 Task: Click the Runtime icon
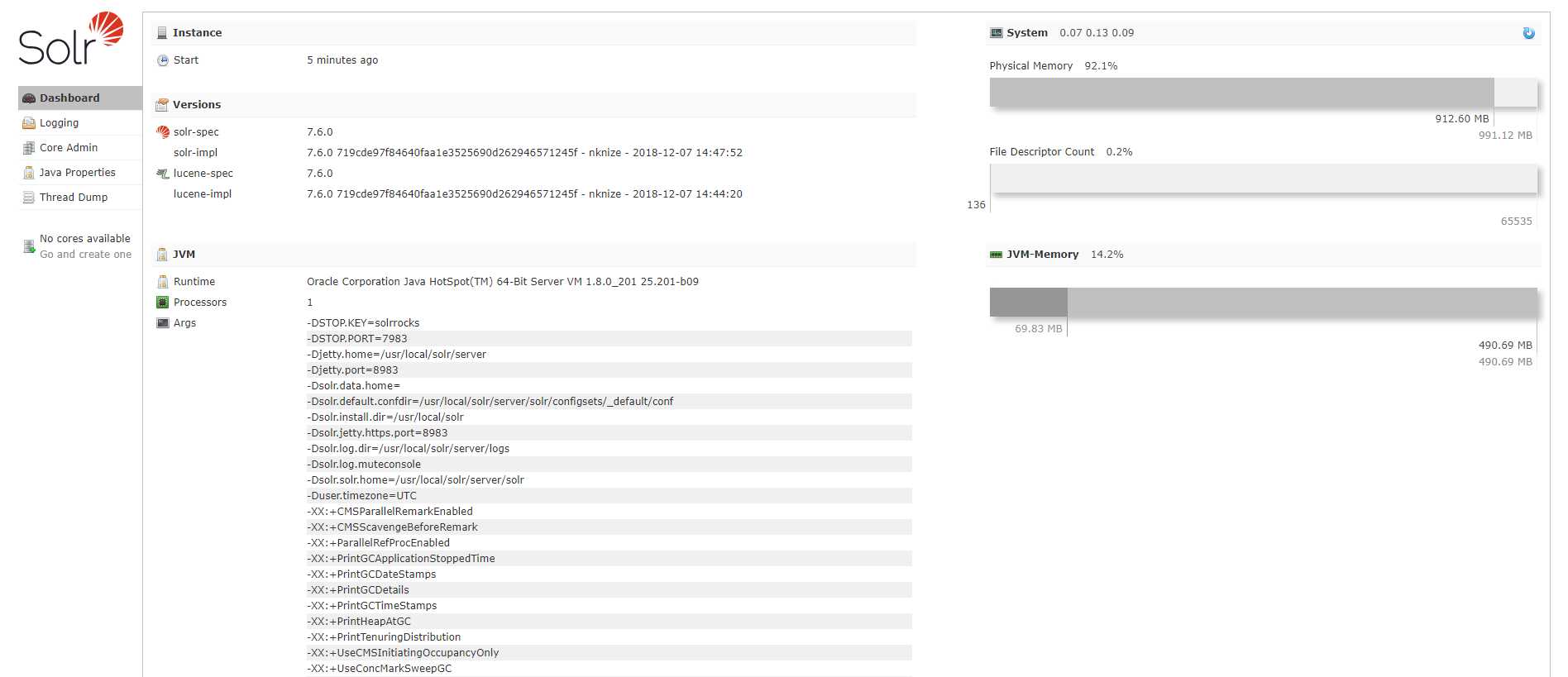pyautogui.click(x=163, y=282)
